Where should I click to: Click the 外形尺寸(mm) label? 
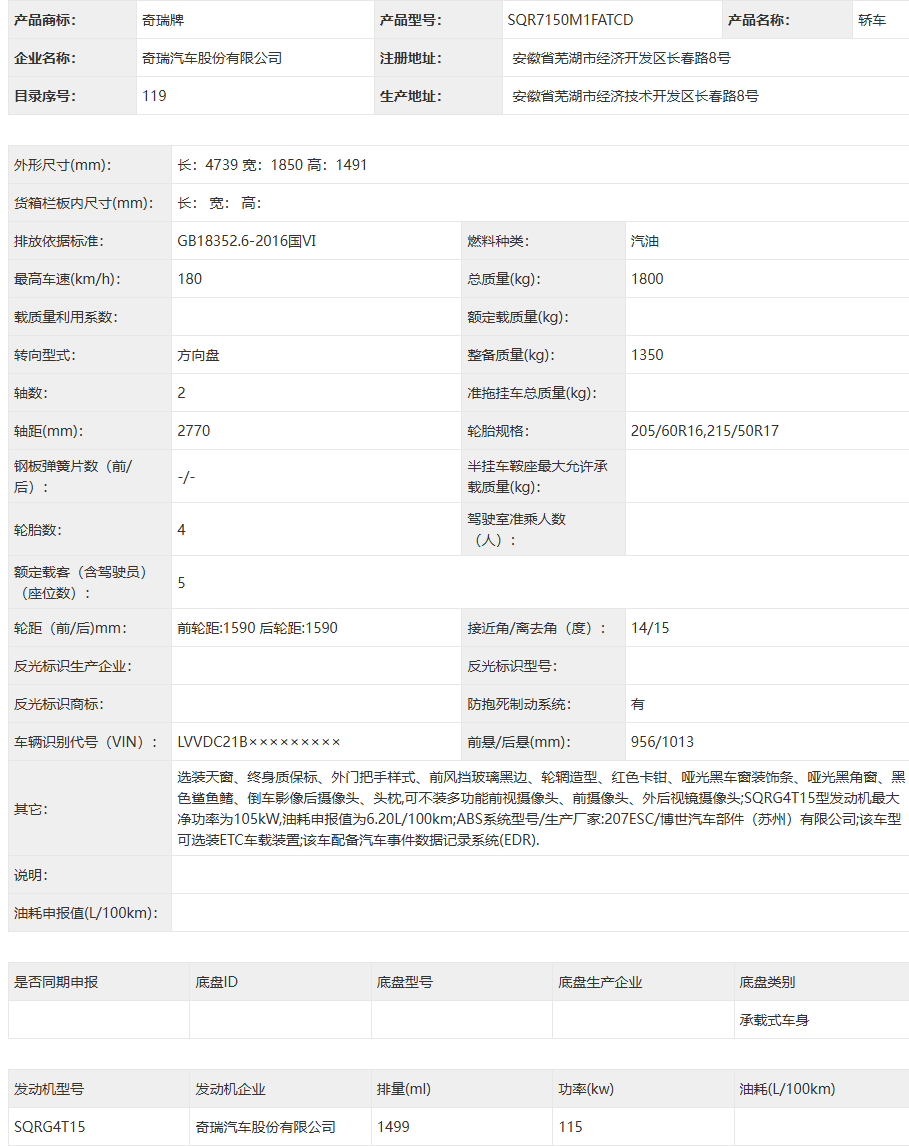pyautogui.click(x=62, y=165)
